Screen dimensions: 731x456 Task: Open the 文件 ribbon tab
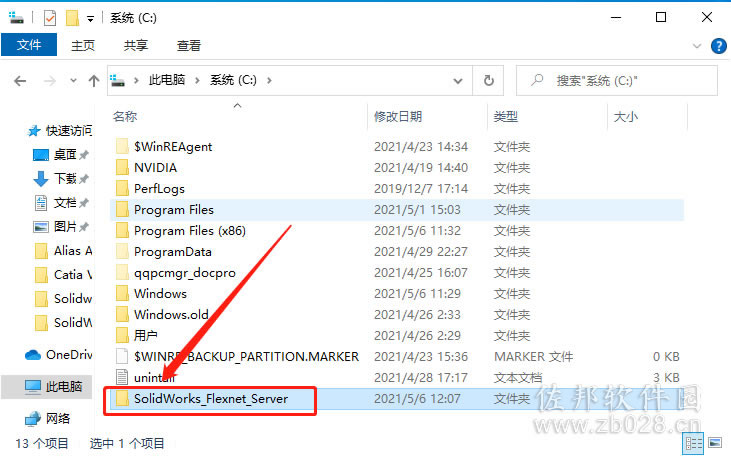(29, 45)
